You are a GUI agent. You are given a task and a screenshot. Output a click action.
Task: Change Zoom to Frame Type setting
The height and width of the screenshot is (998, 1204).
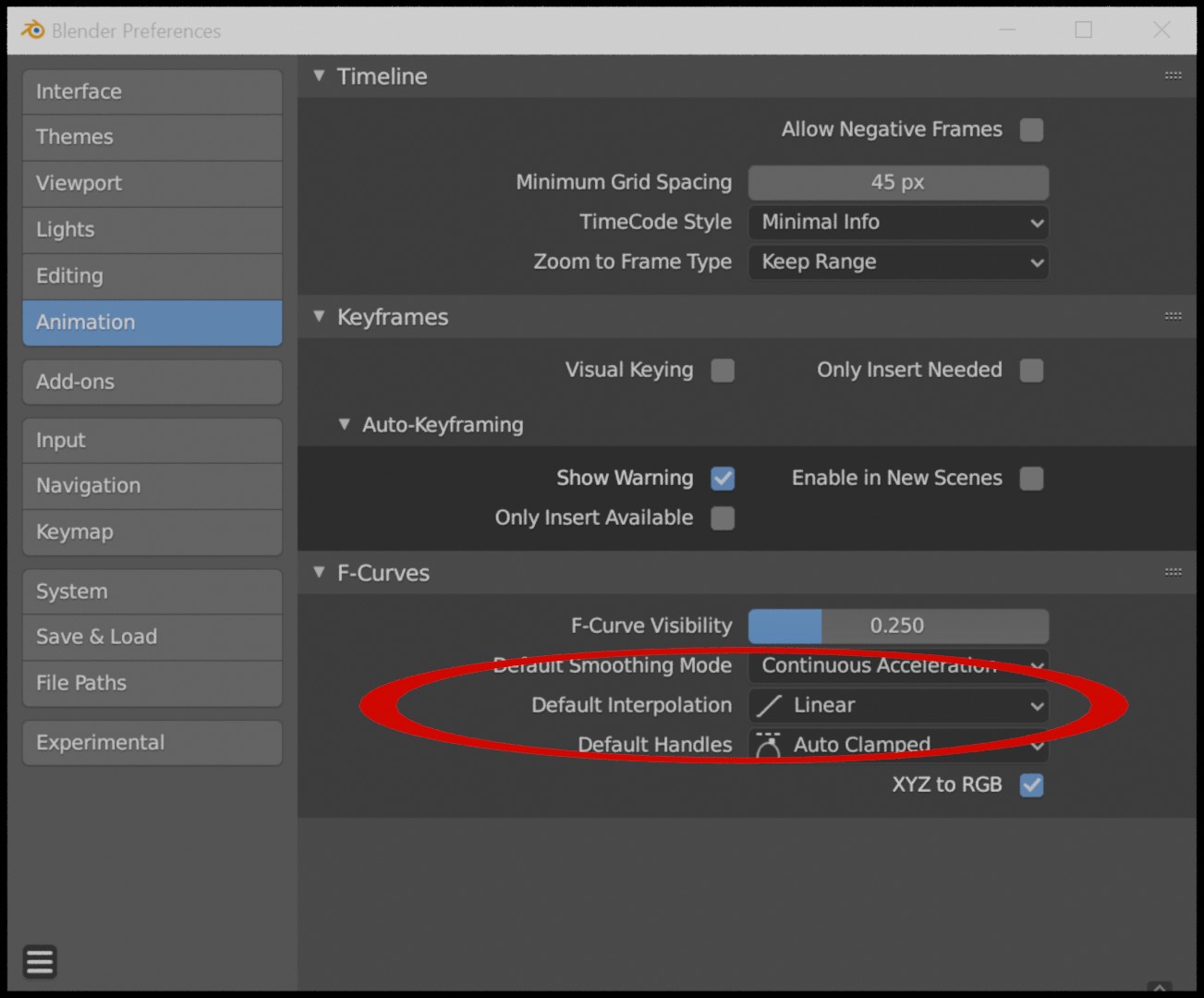[x=897, y=262]
